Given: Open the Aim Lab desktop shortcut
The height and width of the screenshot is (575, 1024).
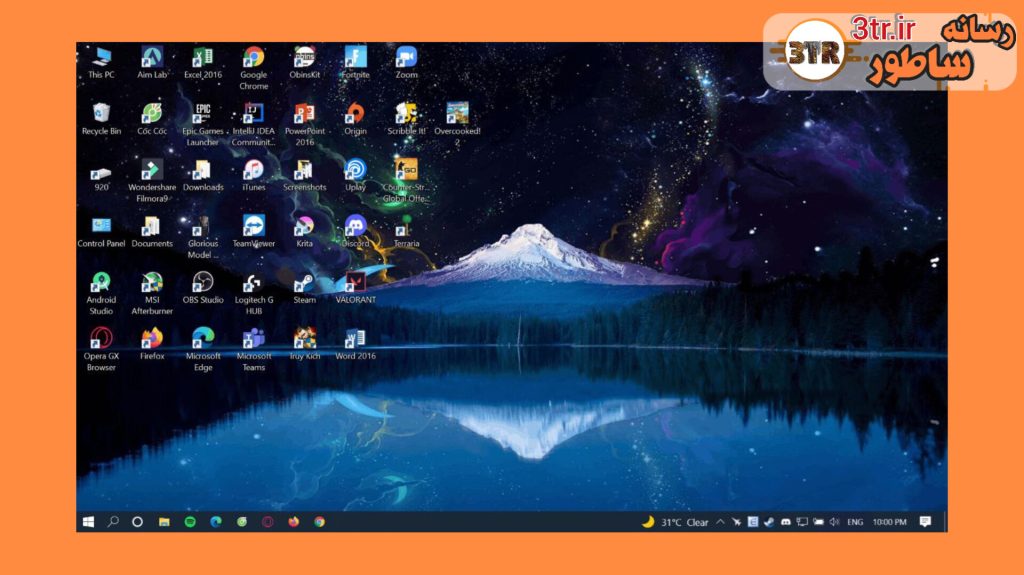Looking at the screenshot, I should coord(152,58).
